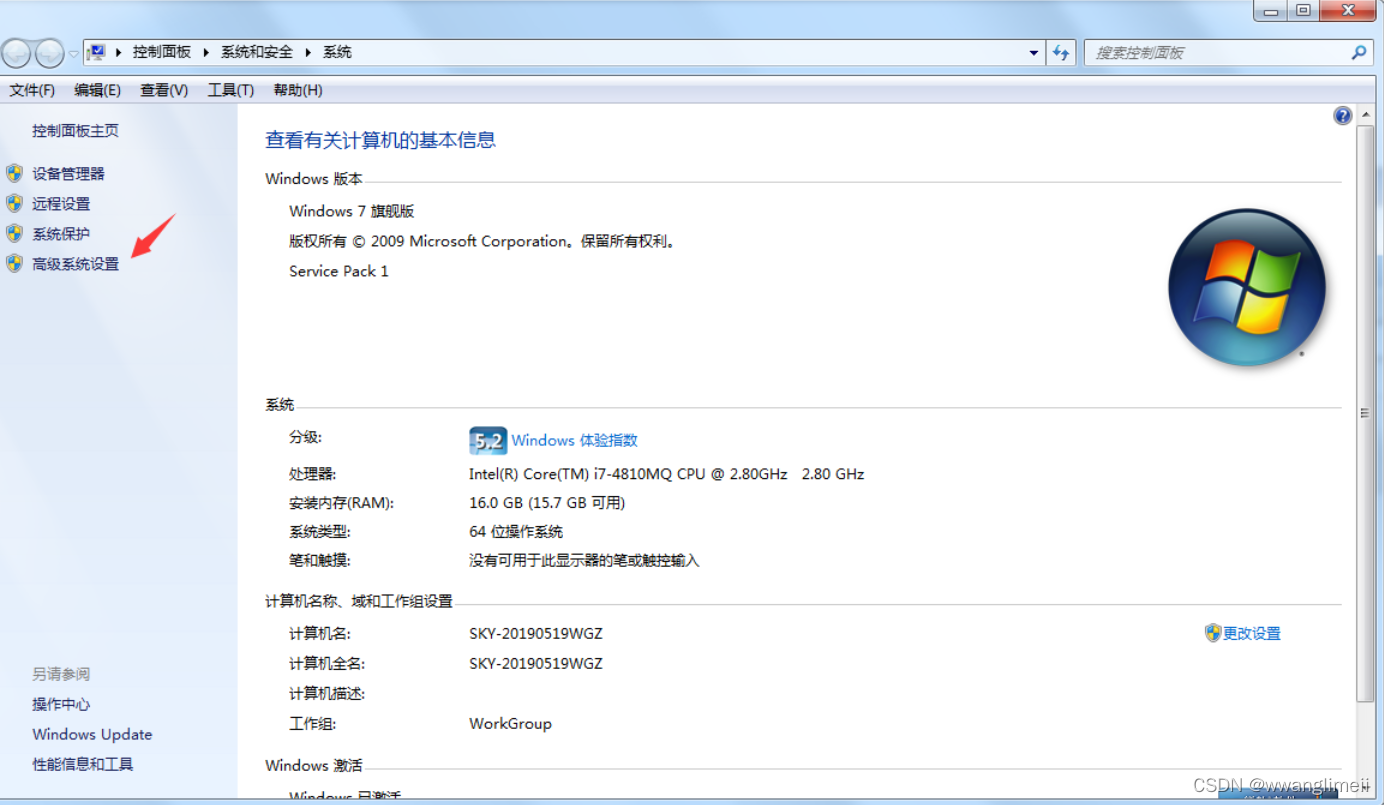Expand the arrow after 控制面板 breadcrumb
1384x805 pixels.
click(206, 52)
